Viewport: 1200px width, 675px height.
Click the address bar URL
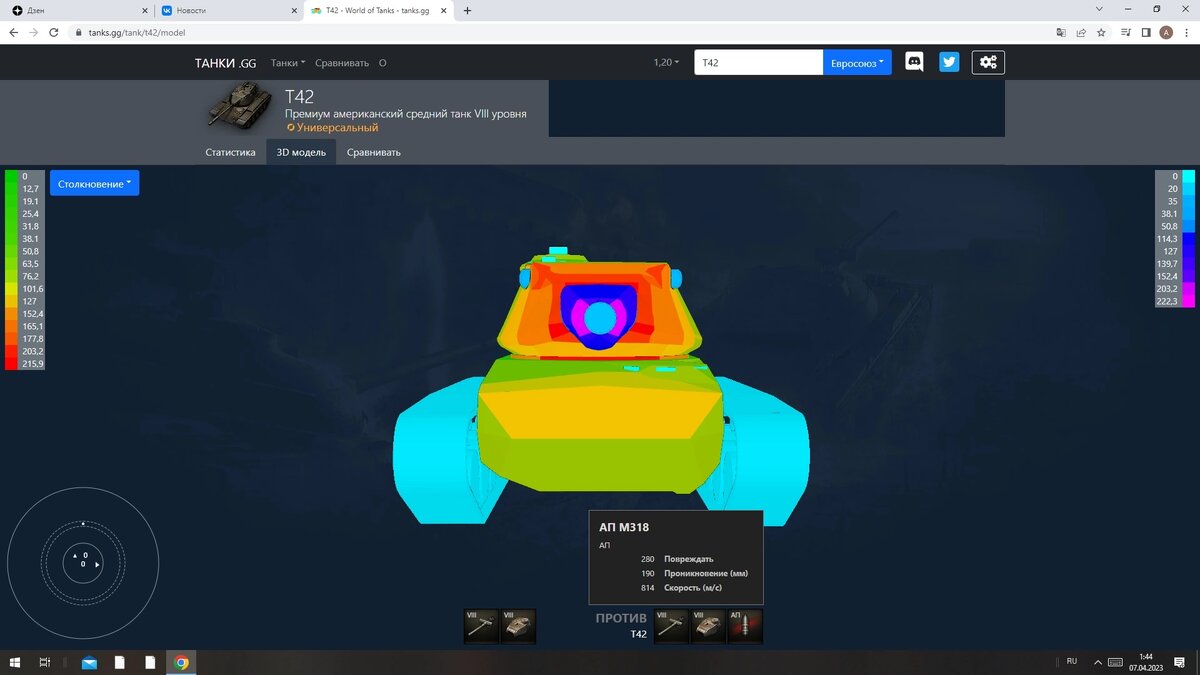pyautogui.click(x=137, y=32)
